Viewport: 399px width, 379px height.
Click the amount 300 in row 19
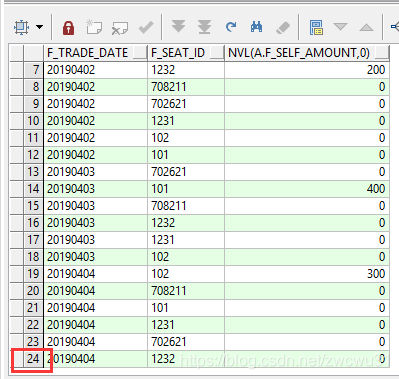click(x=376, y=274)
